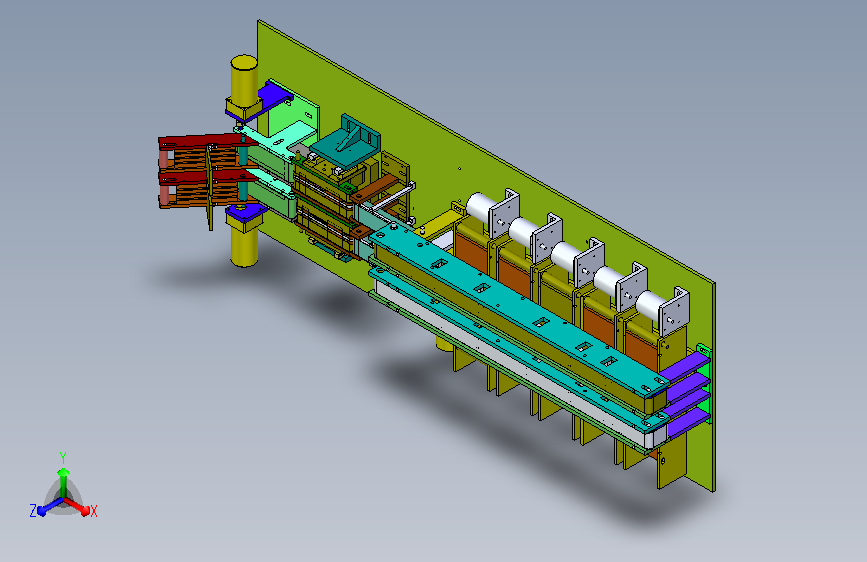The height and width of the screenshot is (562, 867).
Task: Select the top dark red plate on the left
Action: (x=206, y=142)
